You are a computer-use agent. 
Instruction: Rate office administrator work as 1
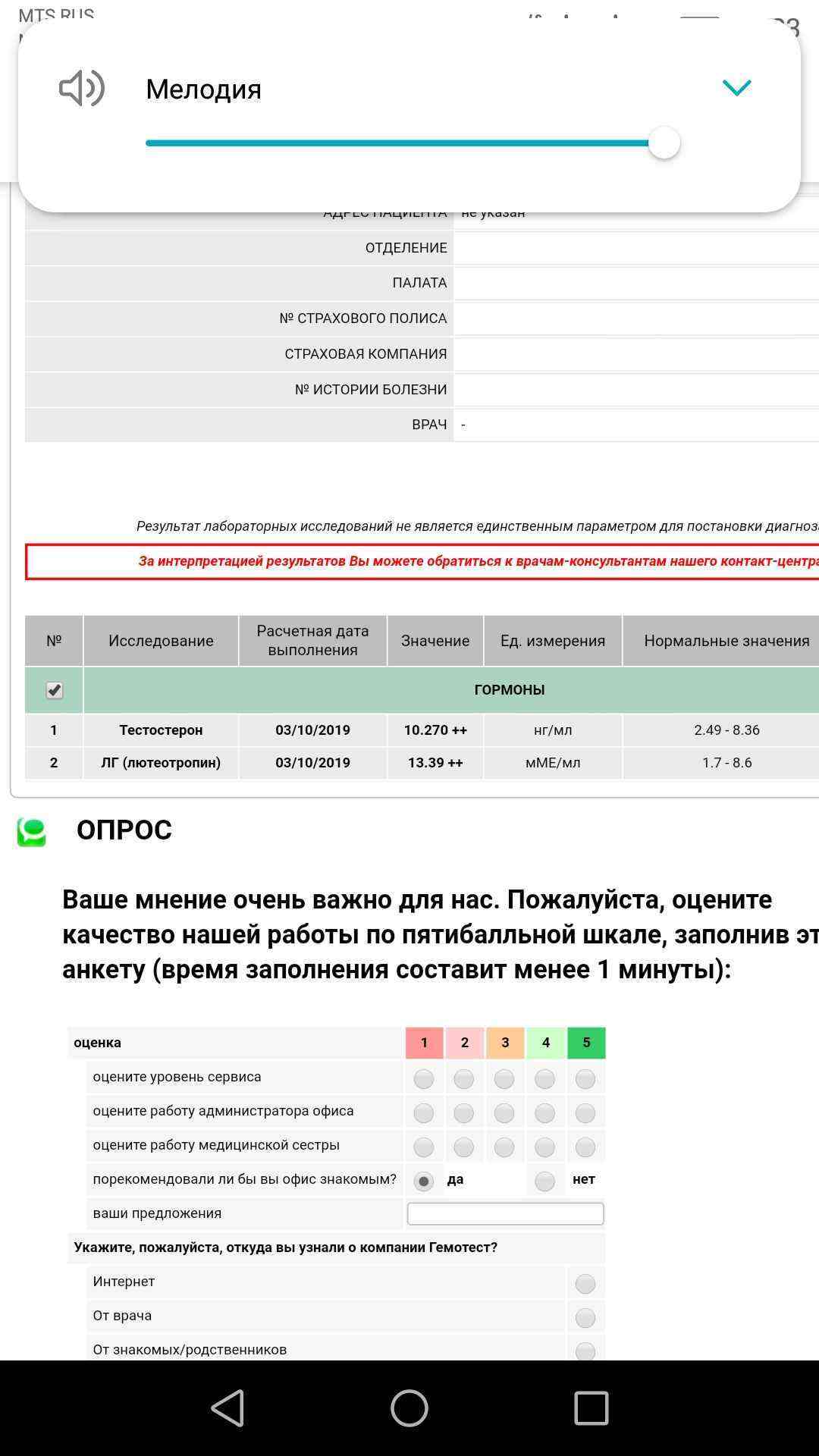pyautogui.click(x=423, y=1112)
